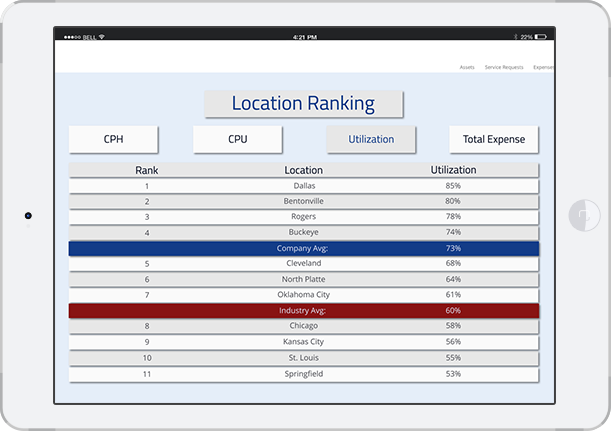Click the 58% utilization value

pyautogui.click(x=453, y=326)
